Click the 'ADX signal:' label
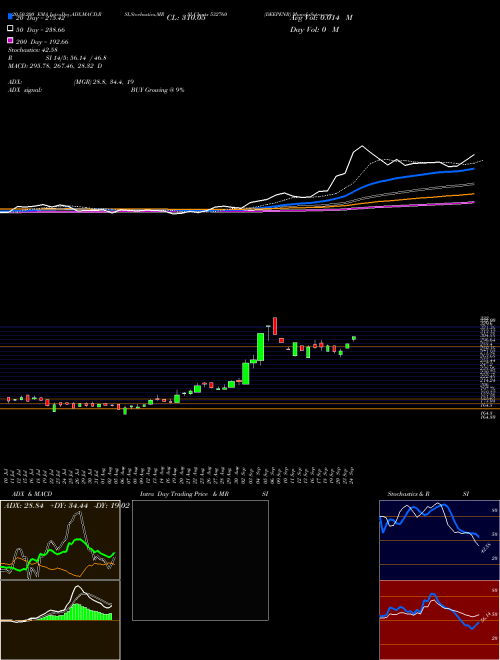This screenshot has width=500, height=660. 25,90
